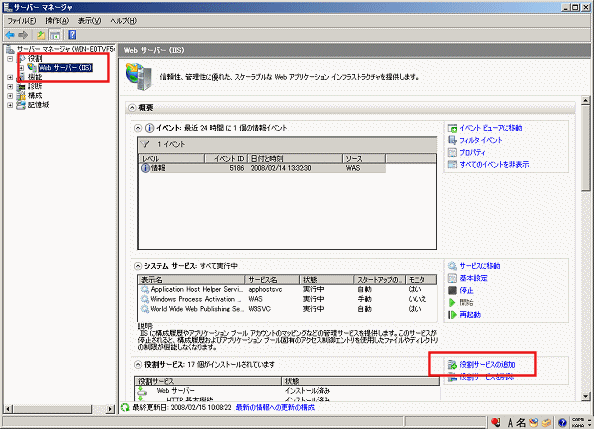Click the vertical scrollbar up arrow
This screenshot has height=429, width=594.
[x=586, y=100]
